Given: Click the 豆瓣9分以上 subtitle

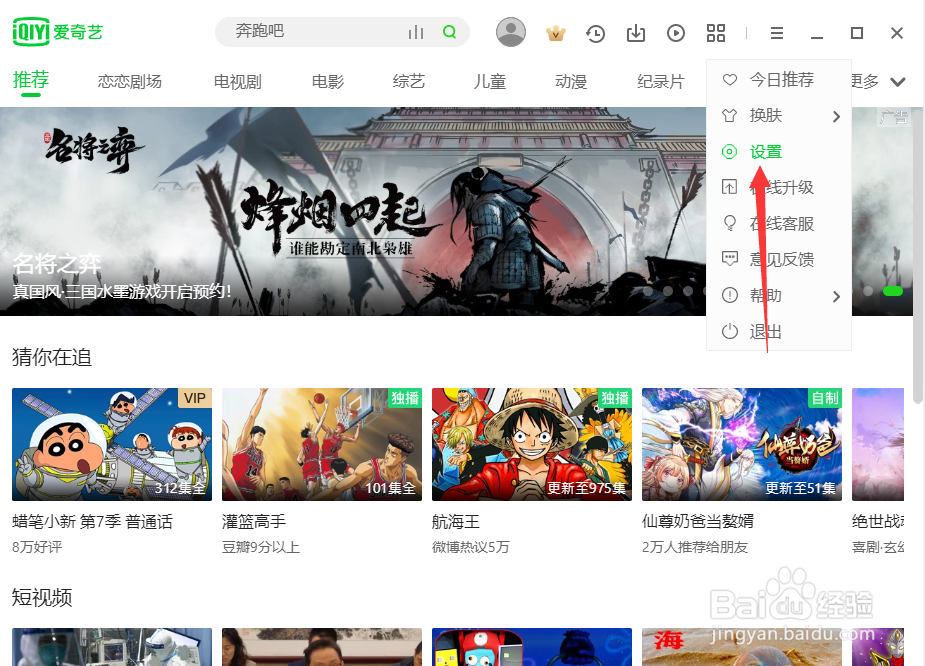Looking at the screenshot, I should [x=261, y=547].
